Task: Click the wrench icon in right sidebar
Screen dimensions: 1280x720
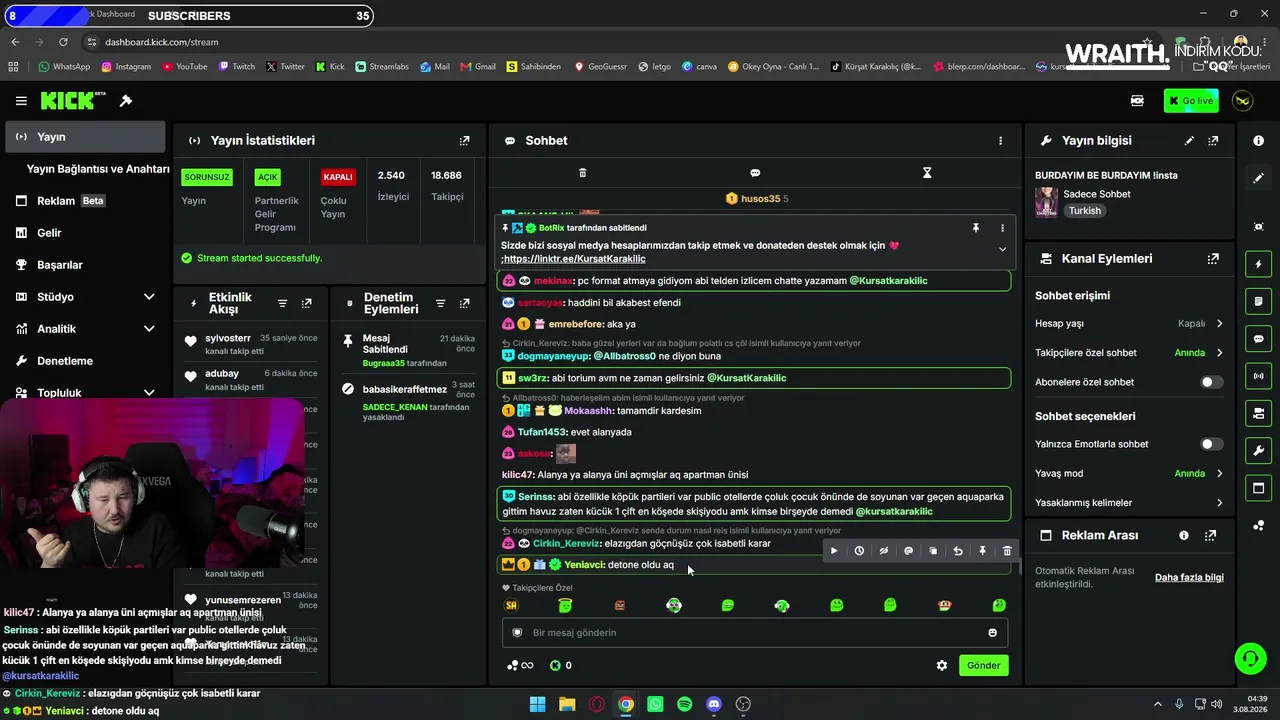Action: [1258, 451]
